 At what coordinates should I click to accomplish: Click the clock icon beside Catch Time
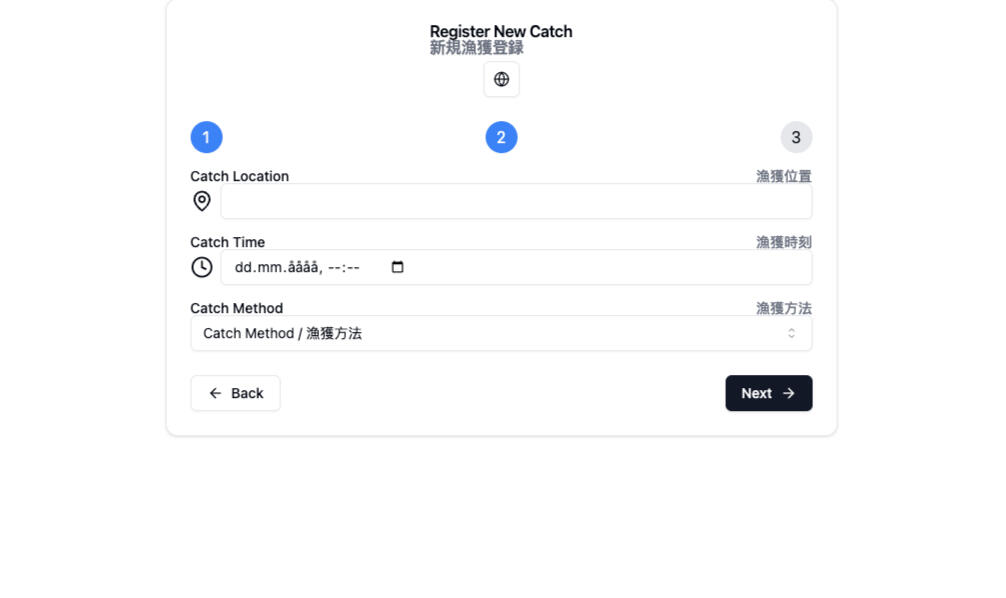[x=202, y=267]
